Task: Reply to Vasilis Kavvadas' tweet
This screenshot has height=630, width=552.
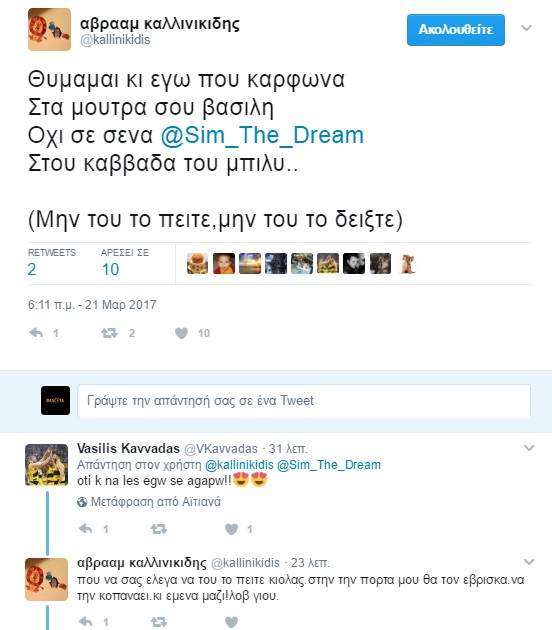Action: (85, 529)
